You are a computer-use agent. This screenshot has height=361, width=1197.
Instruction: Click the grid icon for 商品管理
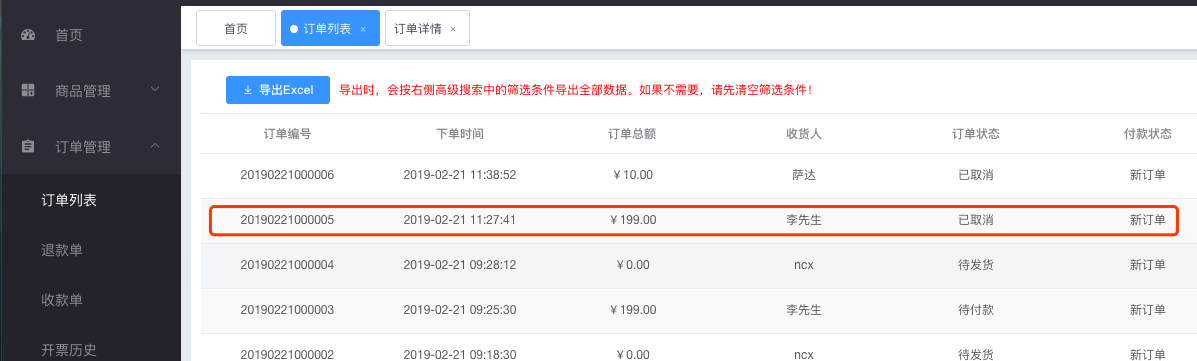click(x=28, y=91)
